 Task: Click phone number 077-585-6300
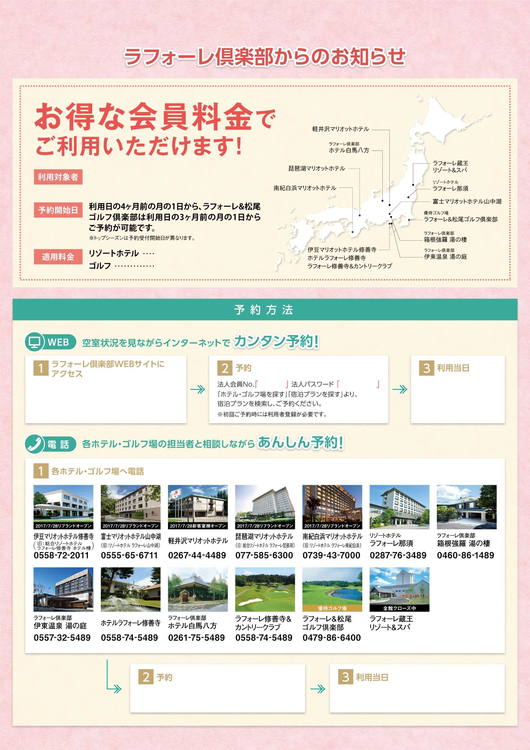tap(264, 555)
